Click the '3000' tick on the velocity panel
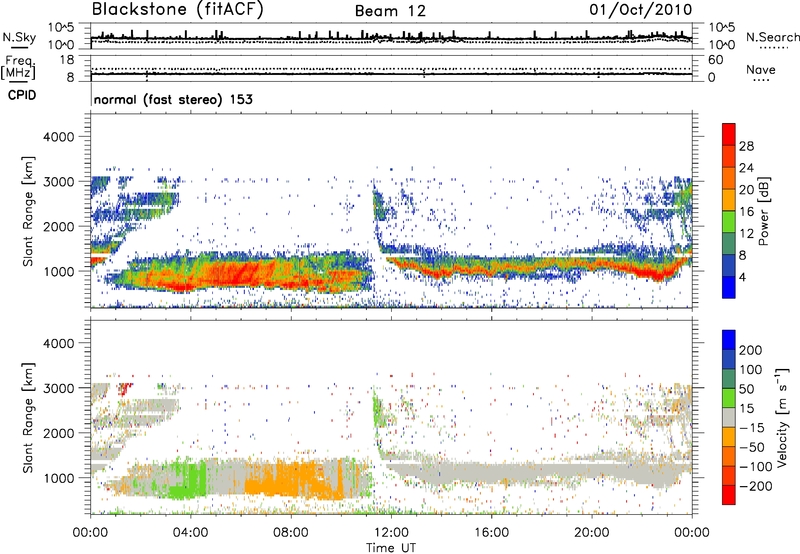This screenshot has height=554, width=800. 58,388
